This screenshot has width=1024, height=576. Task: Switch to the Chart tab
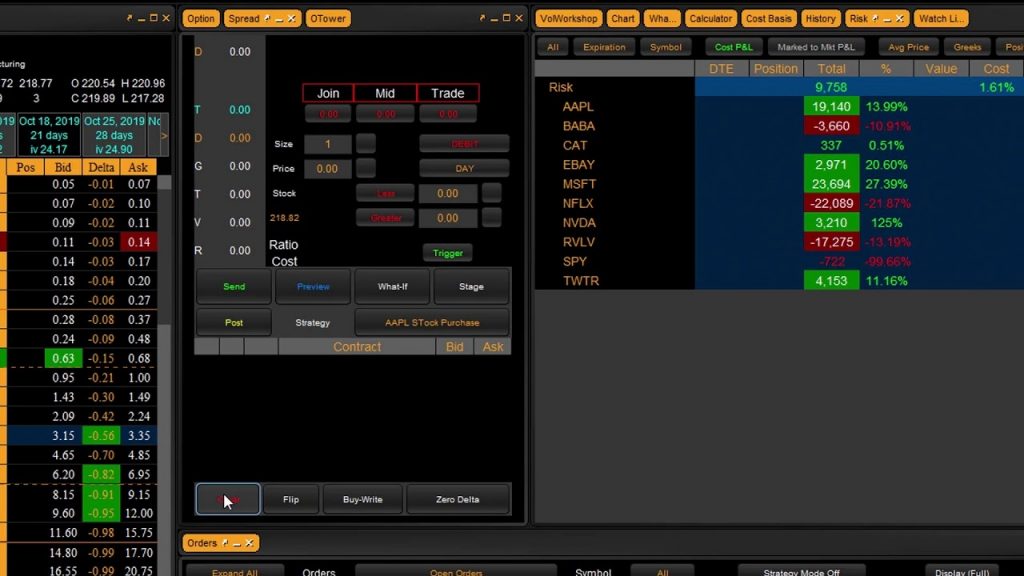tap(622, 18)
